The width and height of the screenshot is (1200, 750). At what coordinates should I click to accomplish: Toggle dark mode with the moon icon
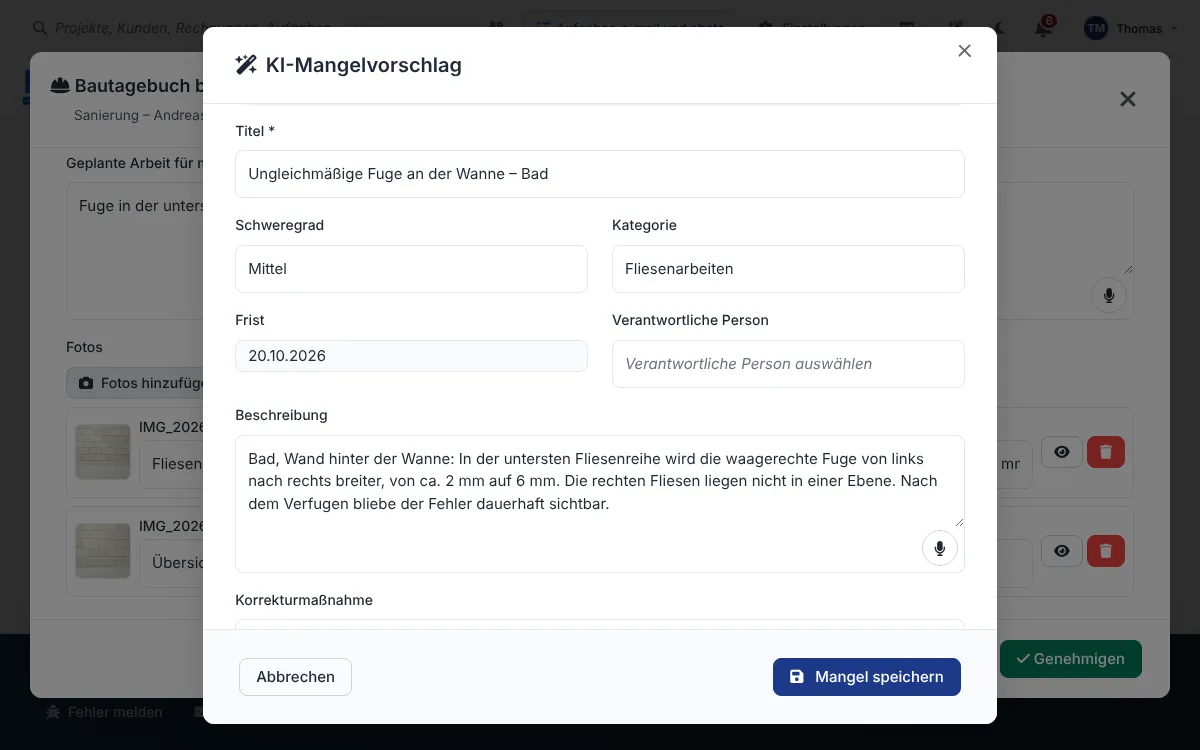[x=1000, y=28]
